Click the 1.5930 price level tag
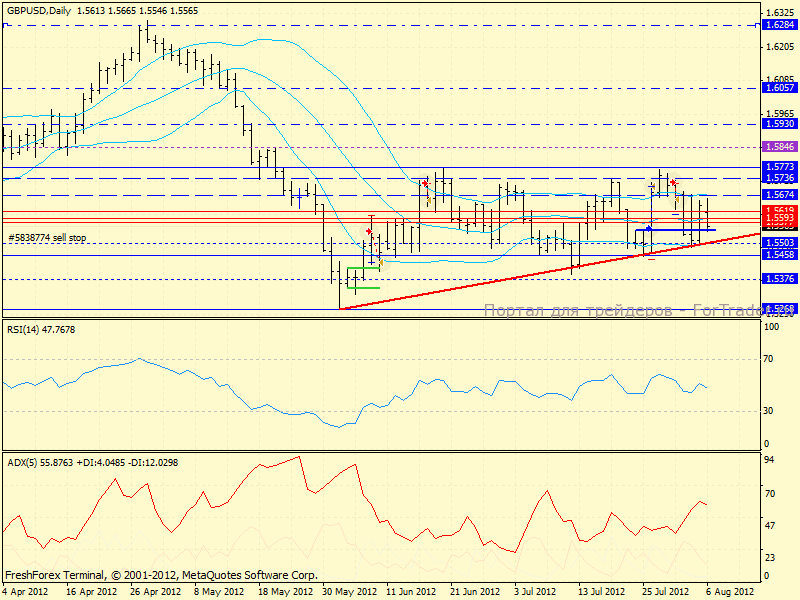This screenshot has height=600, width=800. coord(778,124)
